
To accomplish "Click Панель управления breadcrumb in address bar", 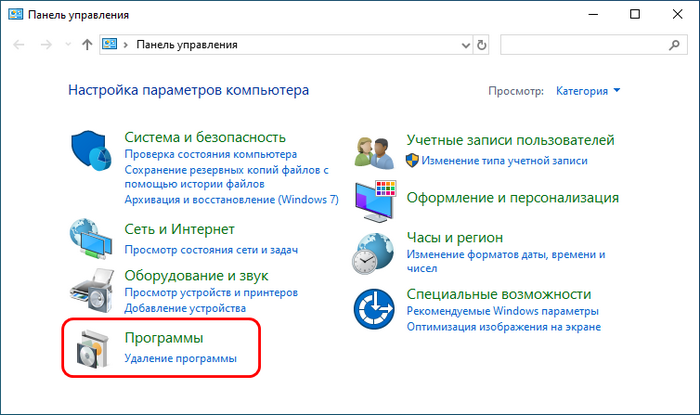I will (187, 45).
